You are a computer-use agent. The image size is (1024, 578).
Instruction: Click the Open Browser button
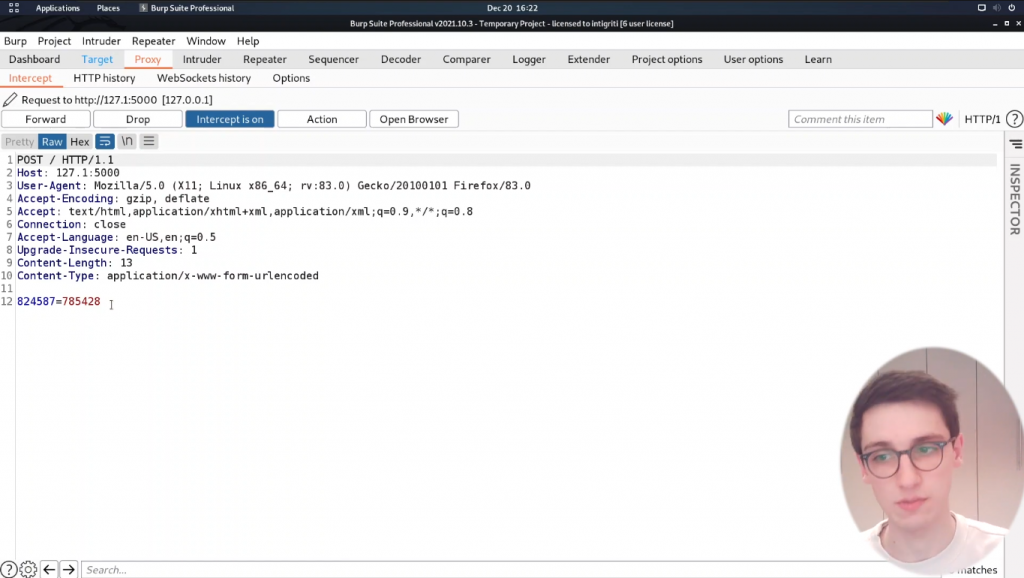[x=414, y=119]
